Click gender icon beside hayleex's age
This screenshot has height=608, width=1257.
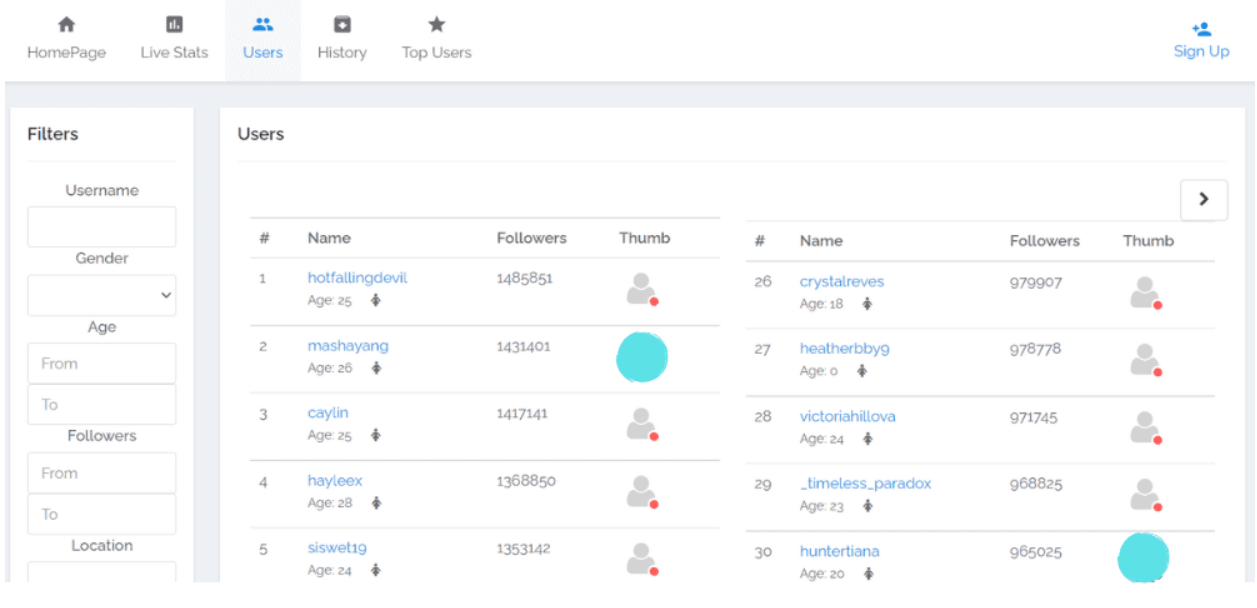[376, 503]
